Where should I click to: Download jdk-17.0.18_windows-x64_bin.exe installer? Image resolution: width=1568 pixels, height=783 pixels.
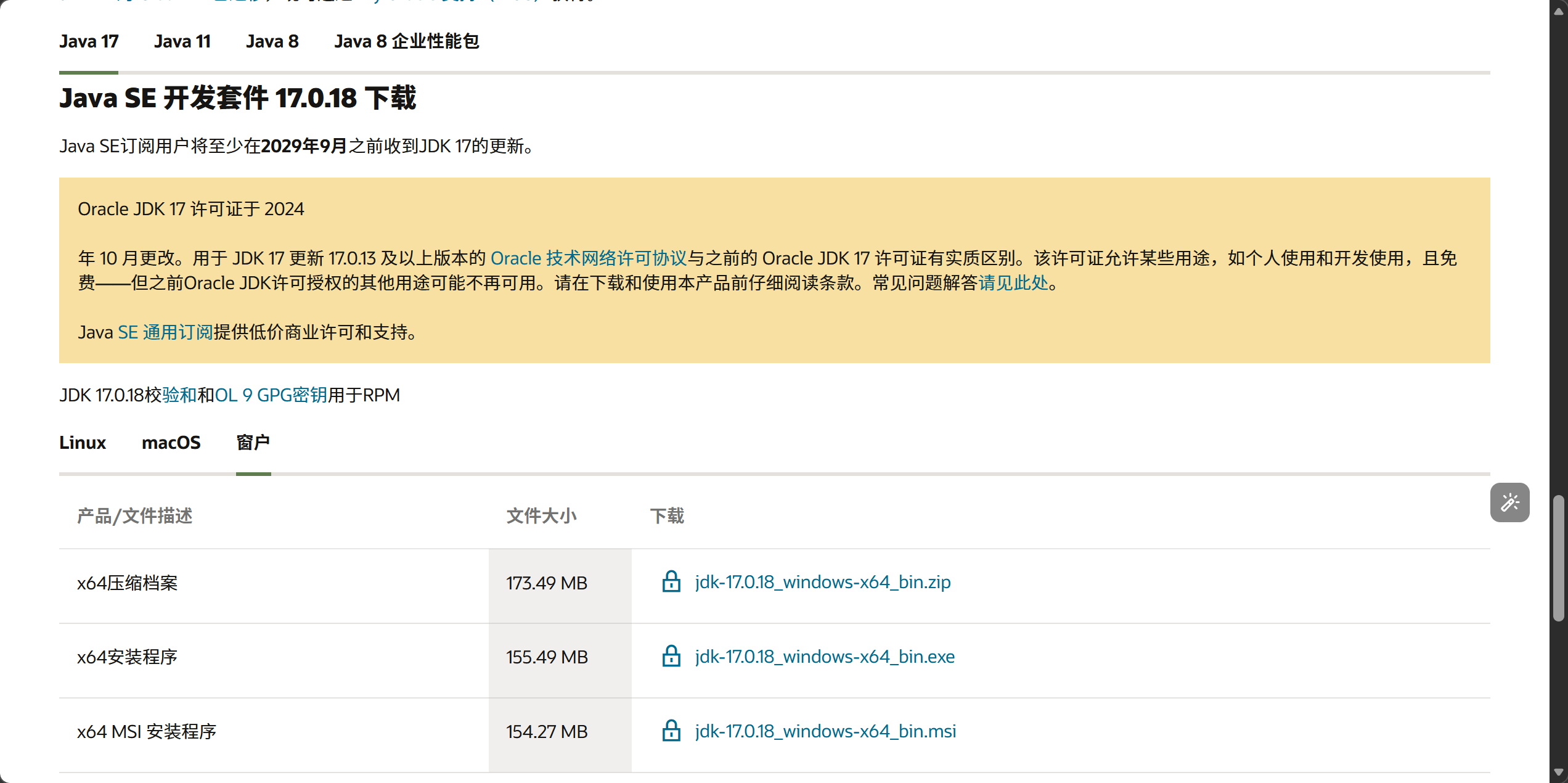(x=825, y=657)
